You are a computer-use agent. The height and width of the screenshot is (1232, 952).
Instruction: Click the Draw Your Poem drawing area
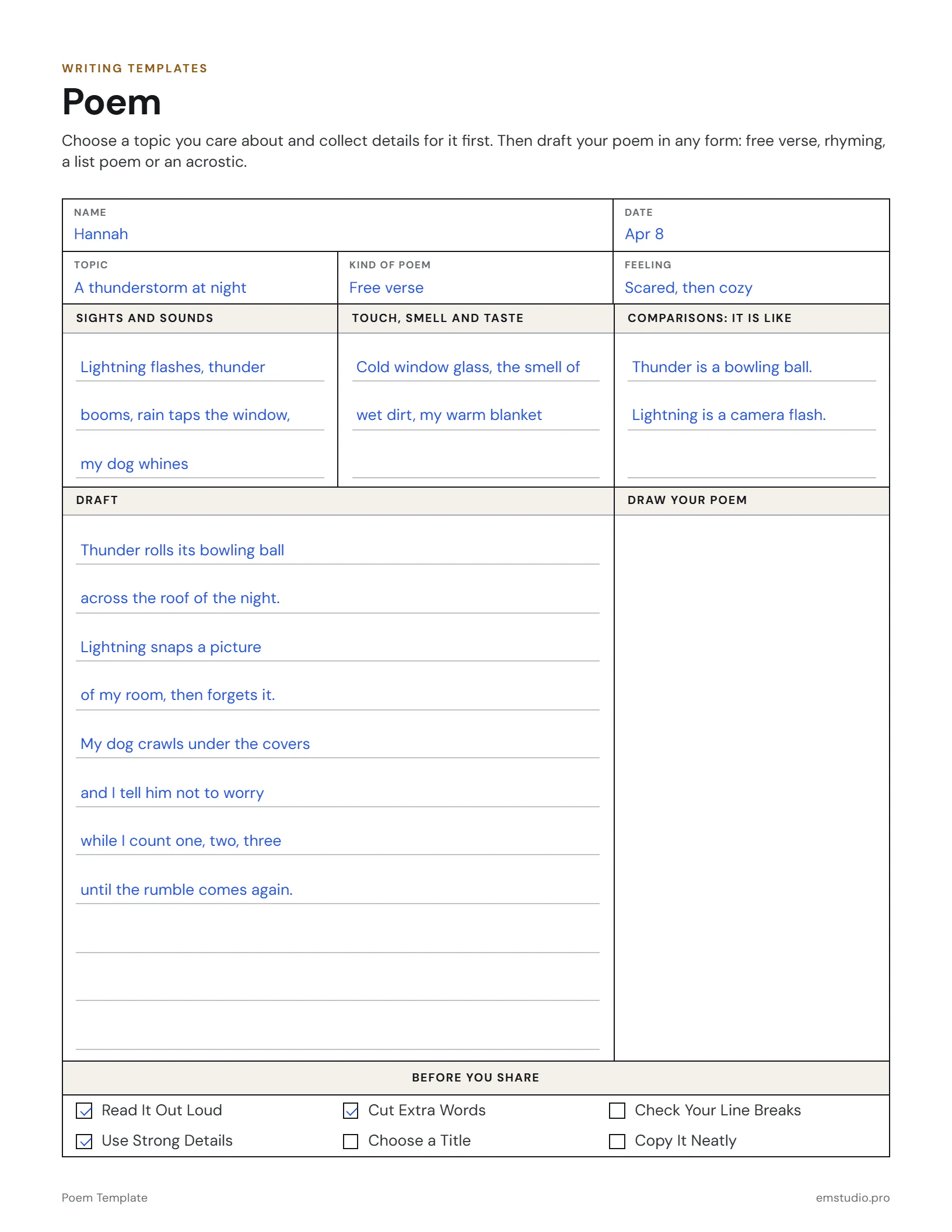click(x=752, y=787)
